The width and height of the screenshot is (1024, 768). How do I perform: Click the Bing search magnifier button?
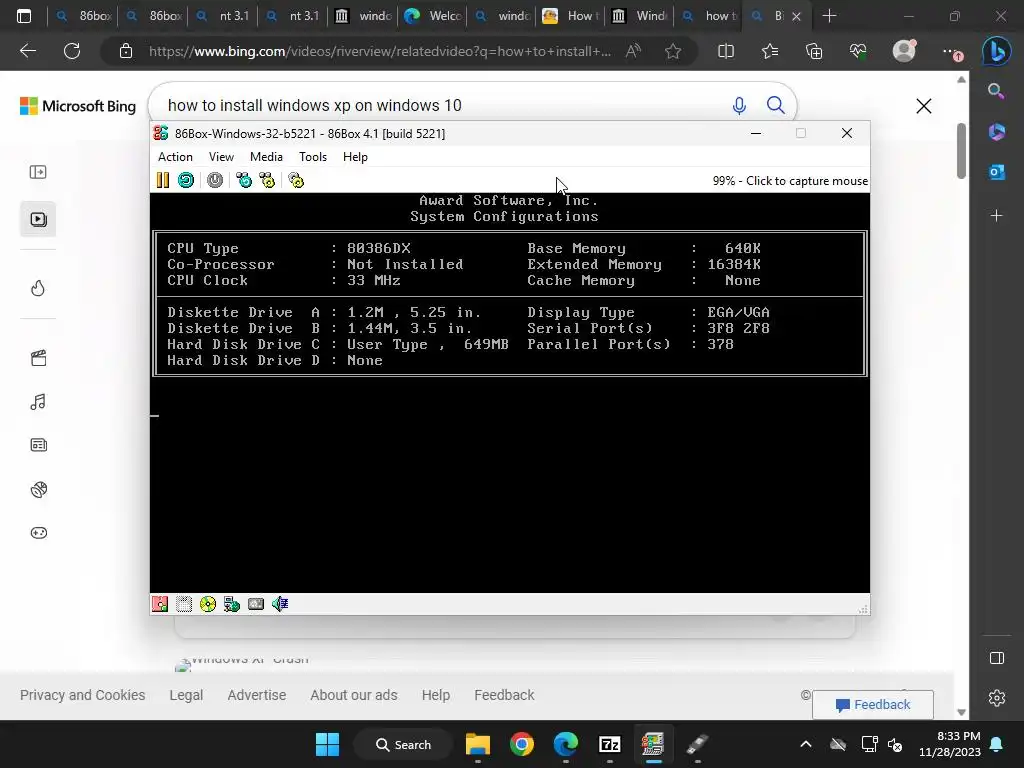775,105
